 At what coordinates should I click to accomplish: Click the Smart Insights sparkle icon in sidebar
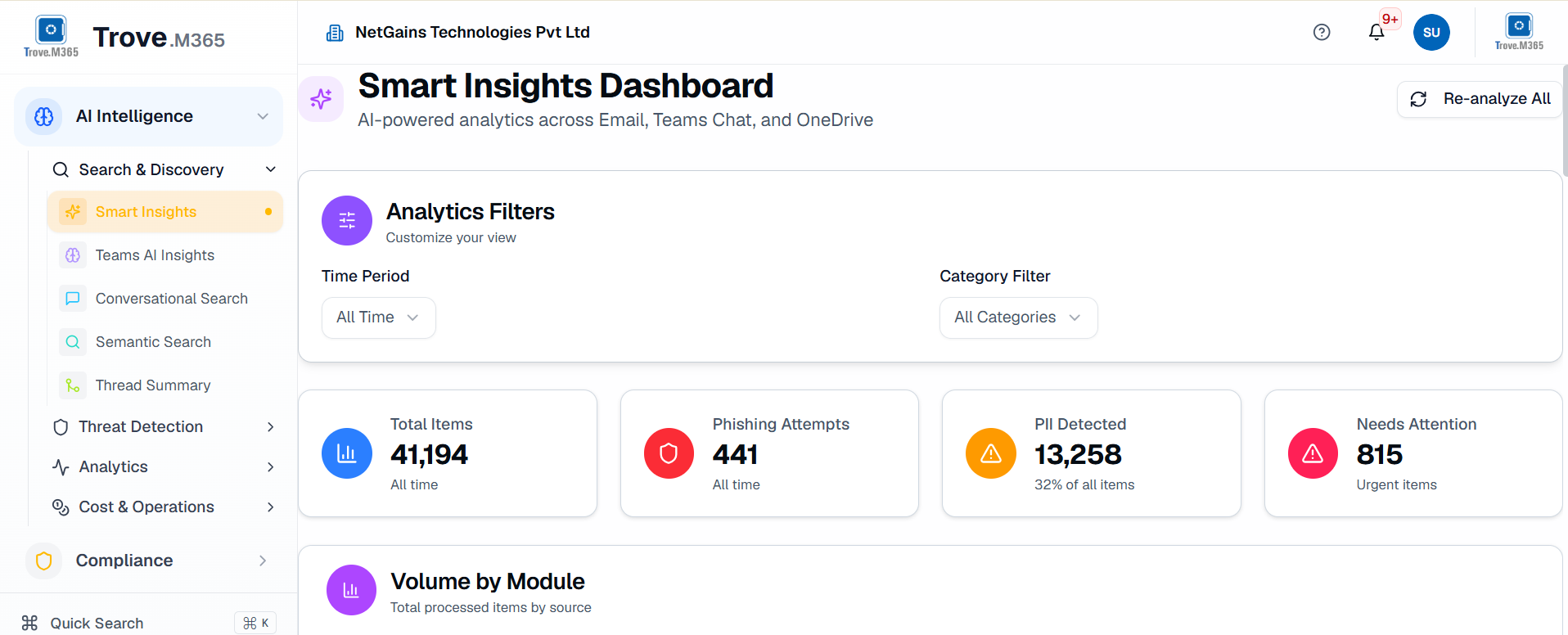[x=73, y=212]
